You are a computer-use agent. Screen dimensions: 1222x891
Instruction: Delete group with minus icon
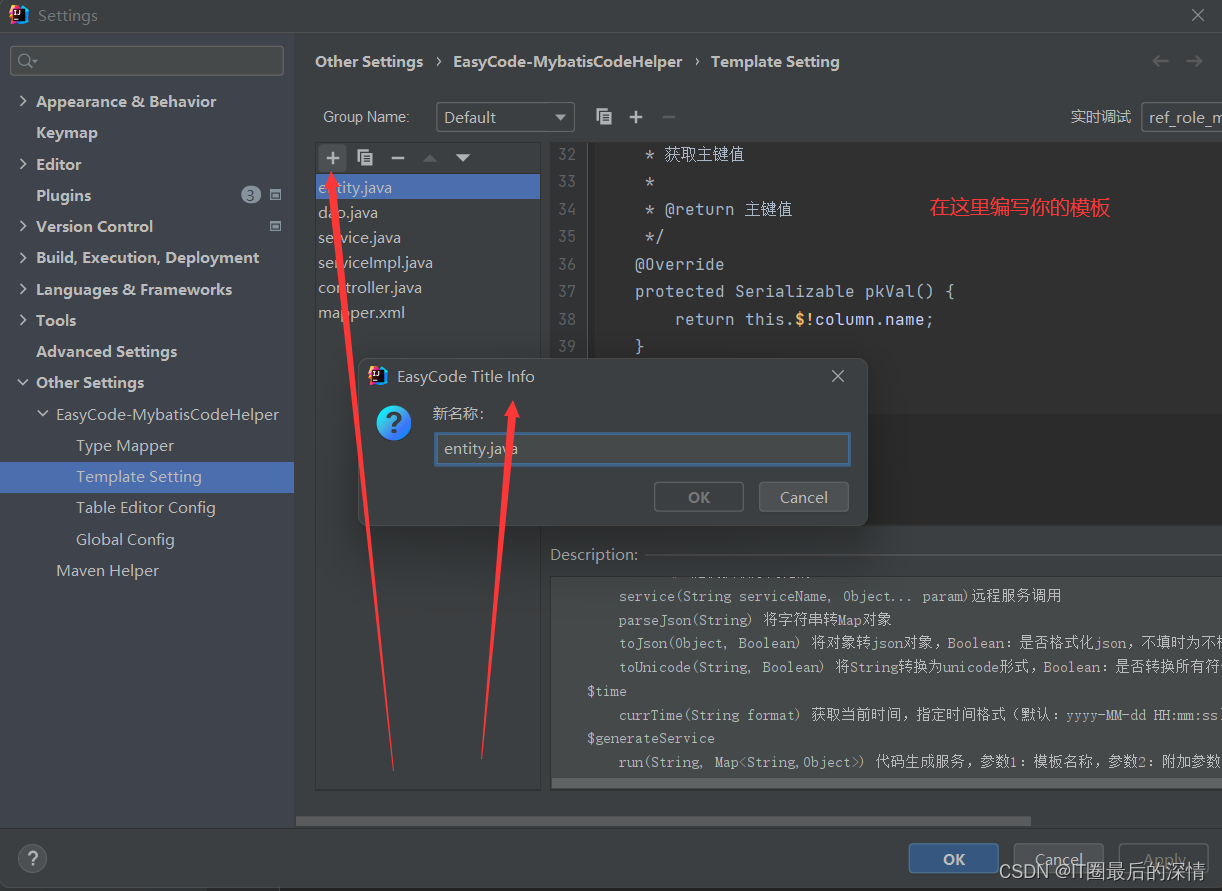[x=669, y=117]
